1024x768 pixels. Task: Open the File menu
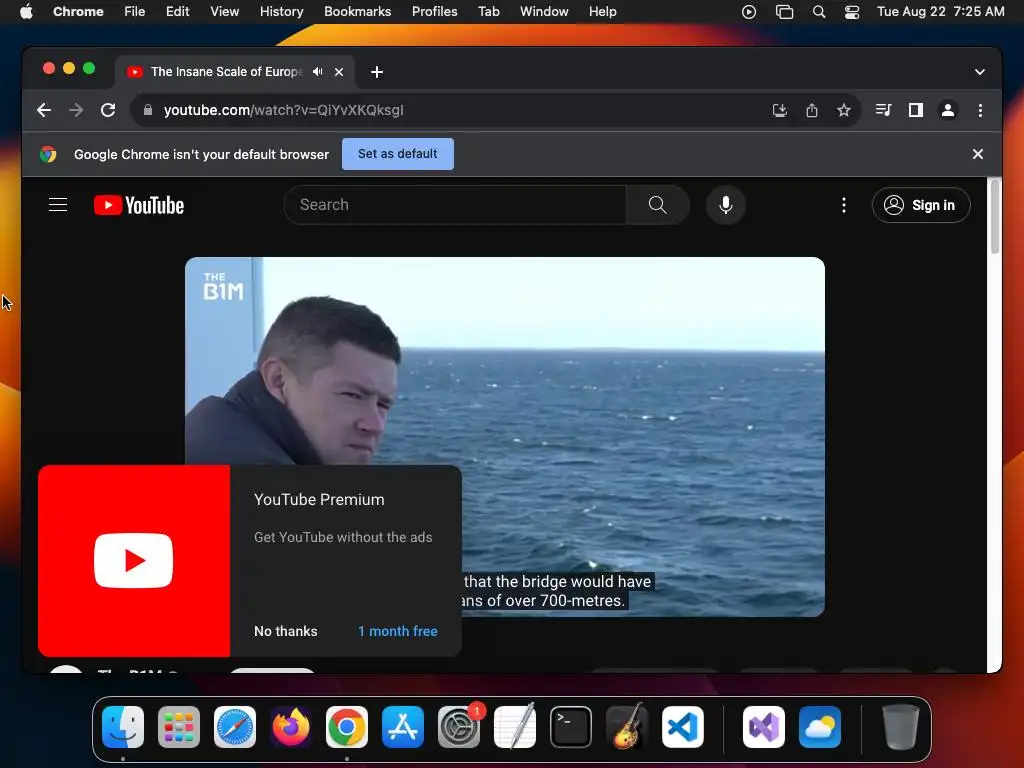pos(135,11)
